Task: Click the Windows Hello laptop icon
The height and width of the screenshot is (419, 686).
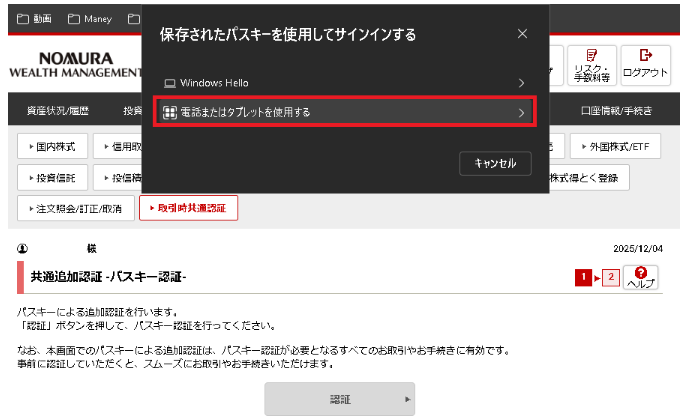Action: coord(169,83)
